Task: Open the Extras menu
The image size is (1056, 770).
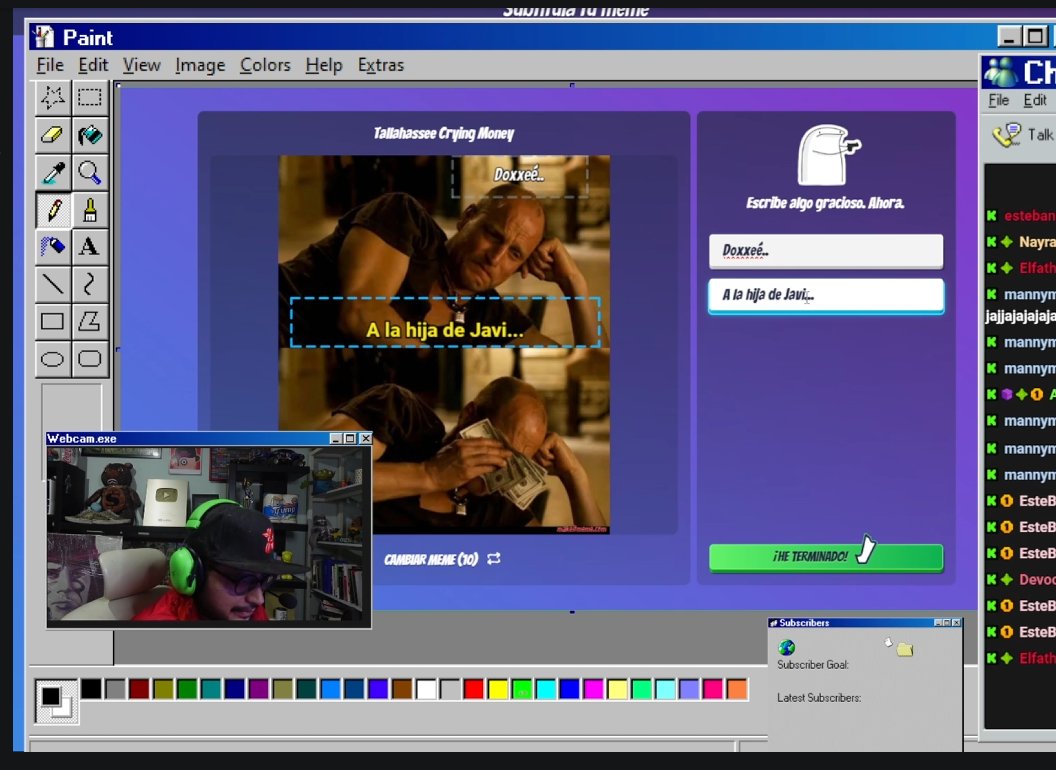Action: [381, 65]
